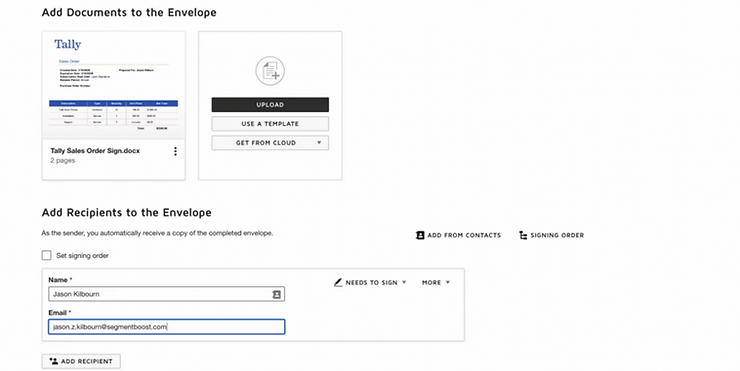Enable the Set signing order checkbox

46,255
